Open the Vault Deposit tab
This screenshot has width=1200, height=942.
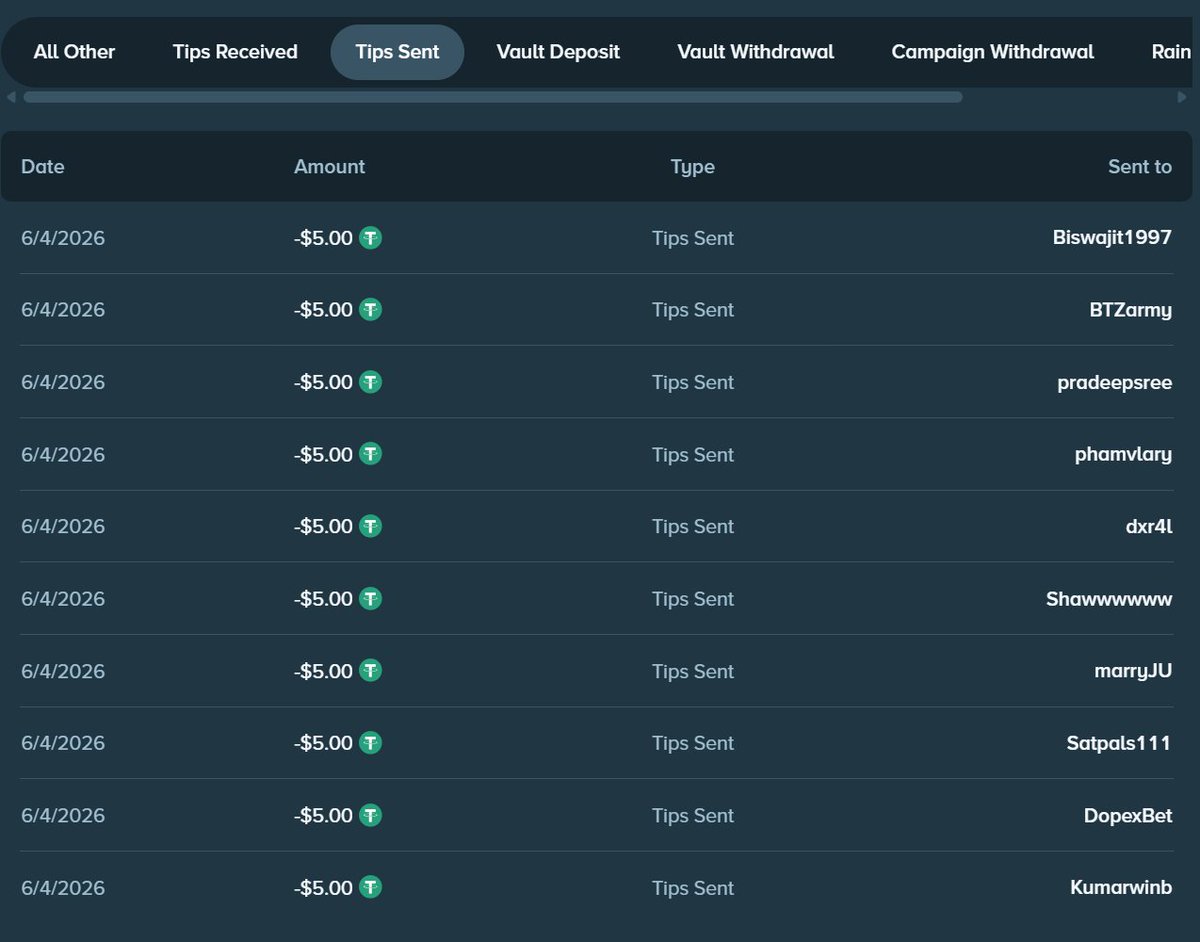(558, 52)
